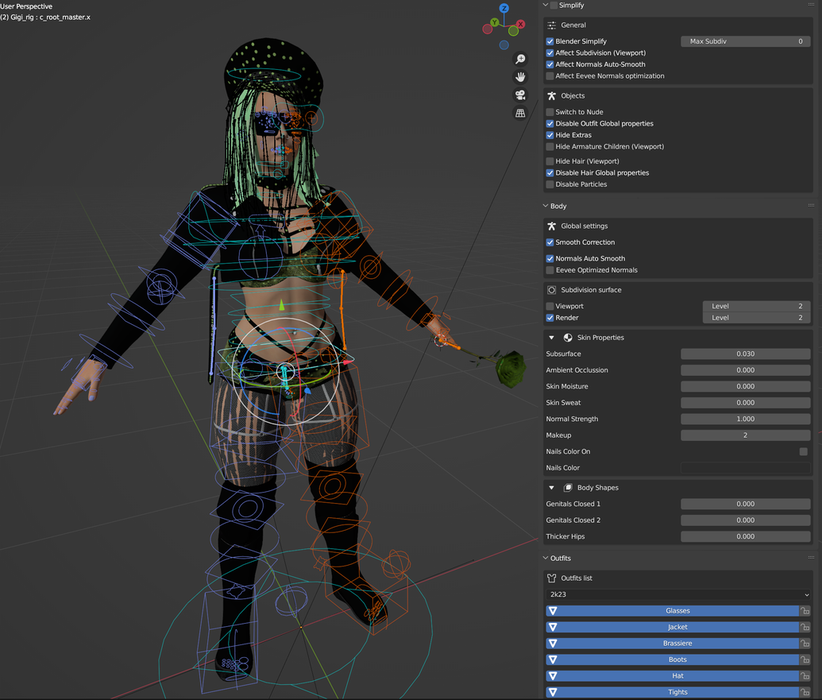Click the triangle icon on the Hat row
822x700 pixels.
tap(553, 676)
